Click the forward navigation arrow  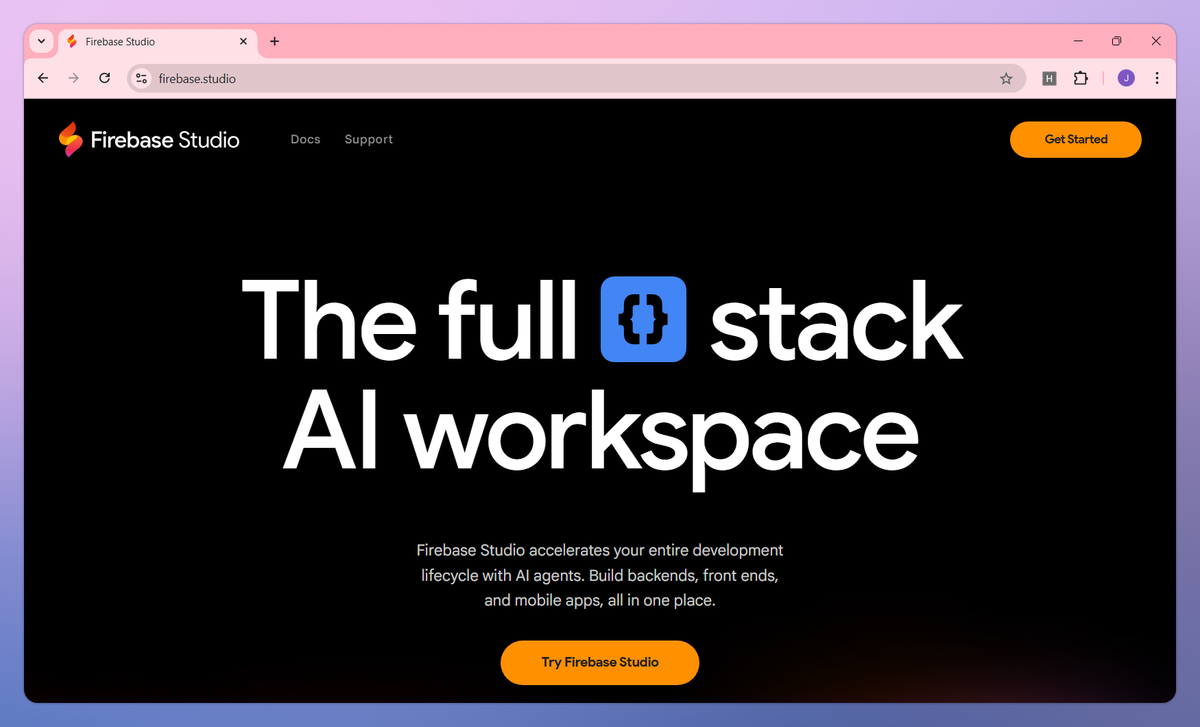tap(73, 77)
